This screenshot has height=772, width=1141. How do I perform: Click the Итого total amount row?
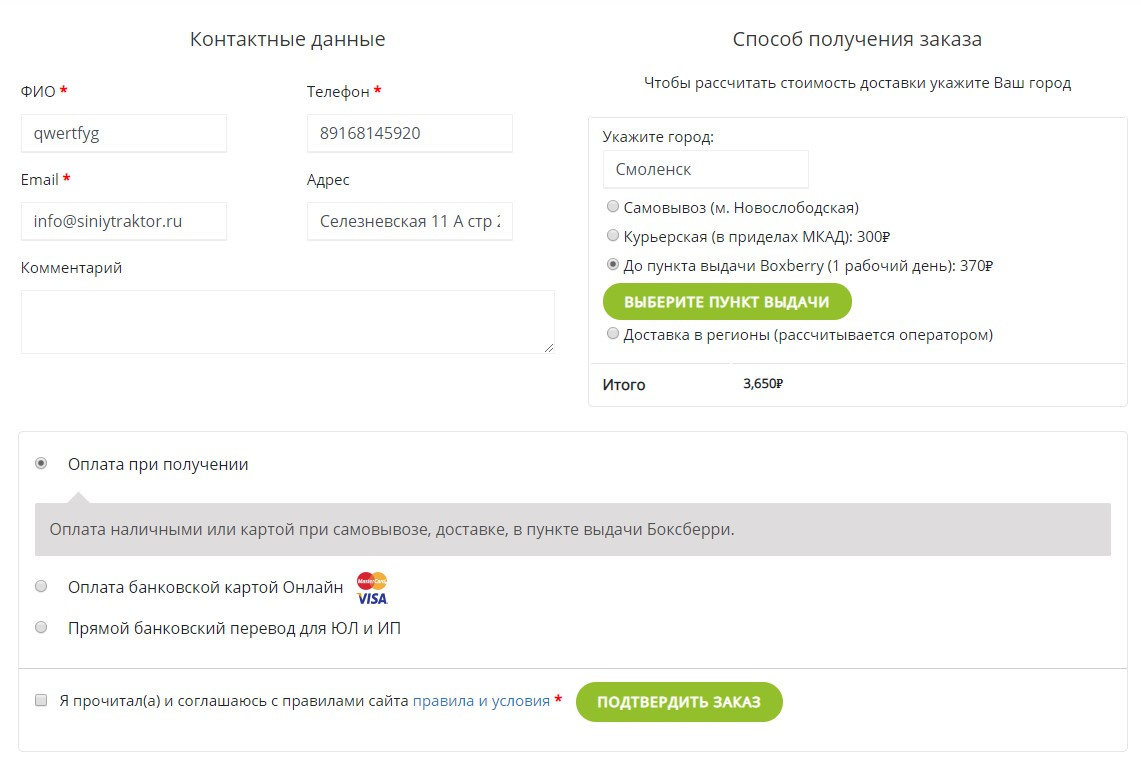coord(857,384)
